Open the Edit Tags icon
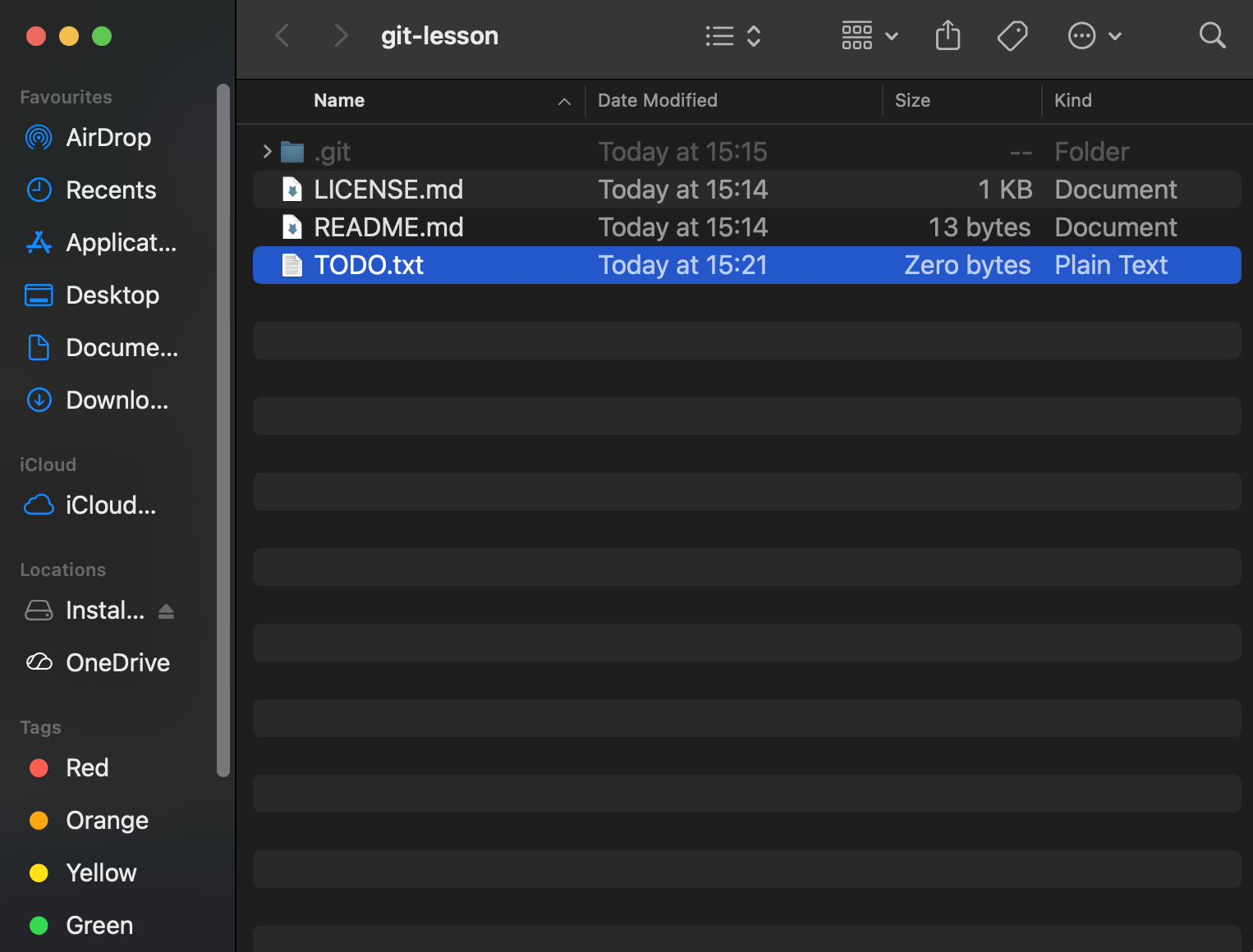The height and width of the screenshot is (952, 1253). point(1012,36)
